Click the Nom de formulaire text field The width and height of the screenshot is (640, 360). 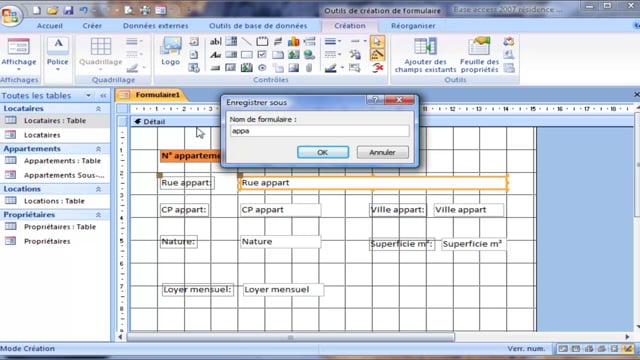[319, 131]
